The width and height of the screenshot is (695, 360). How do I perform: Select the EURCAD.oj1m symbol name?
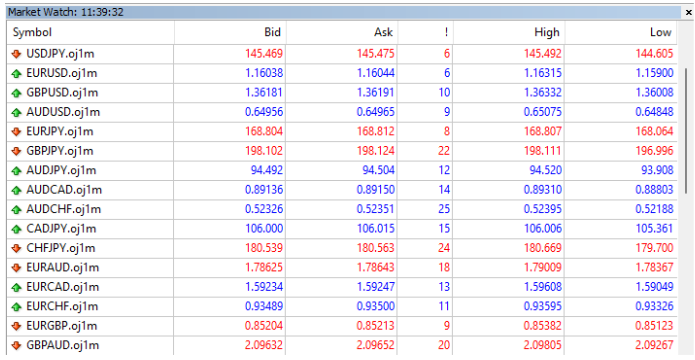click(62, 287)
